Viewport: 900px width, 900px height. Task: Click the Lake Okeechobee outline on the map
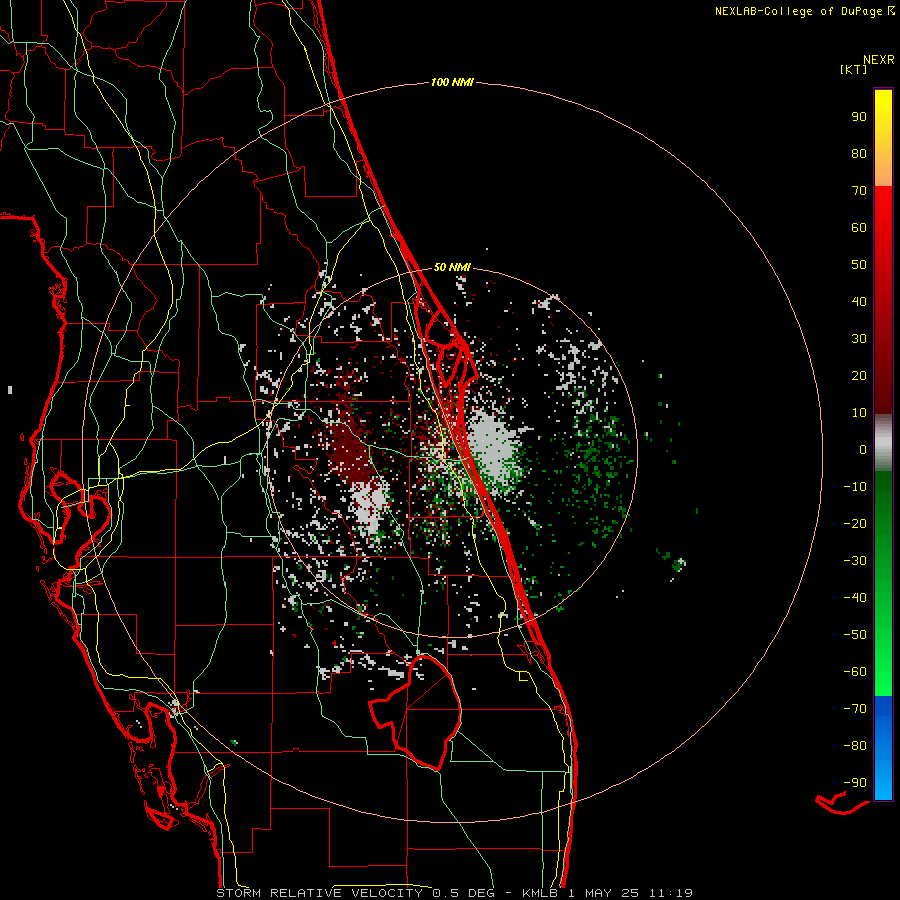tap(416, 712)
